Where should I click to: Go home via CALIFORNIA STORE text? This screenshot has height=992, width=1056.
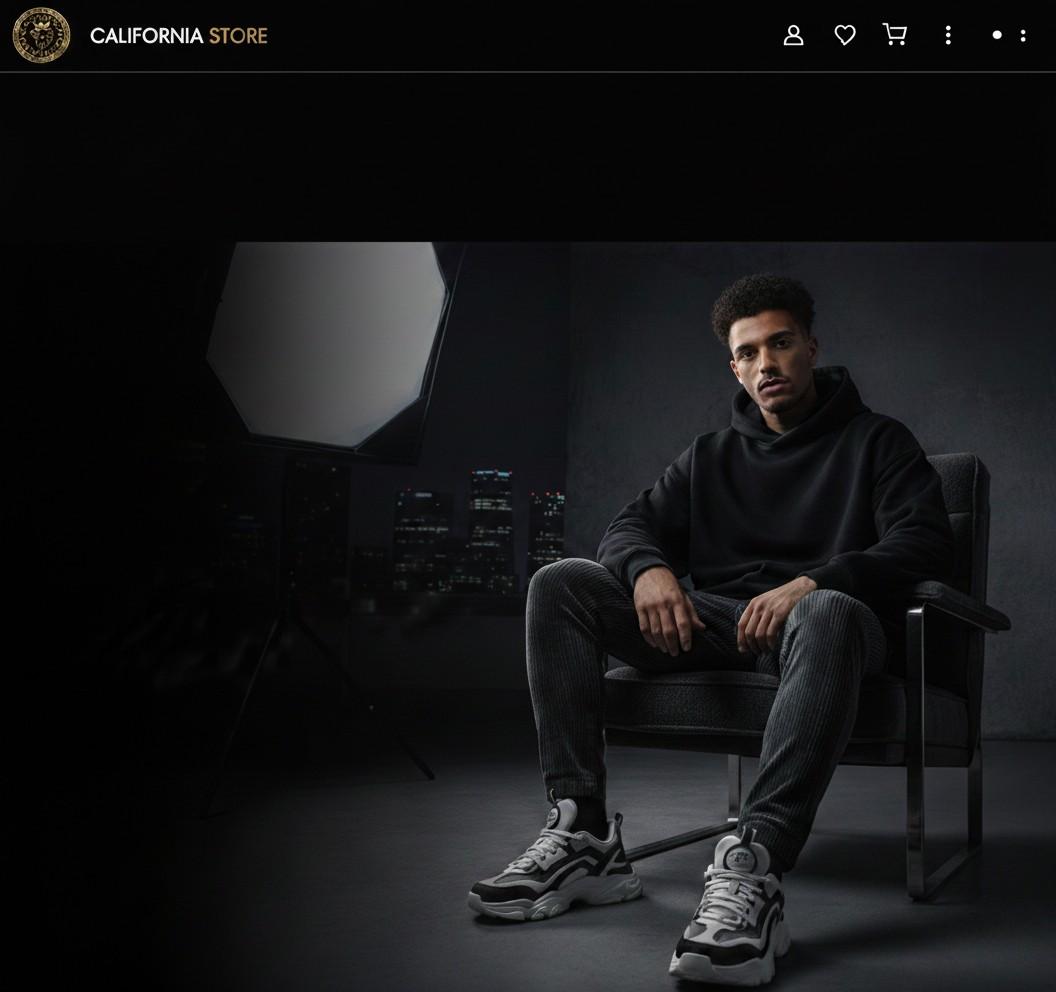[146, 36]
